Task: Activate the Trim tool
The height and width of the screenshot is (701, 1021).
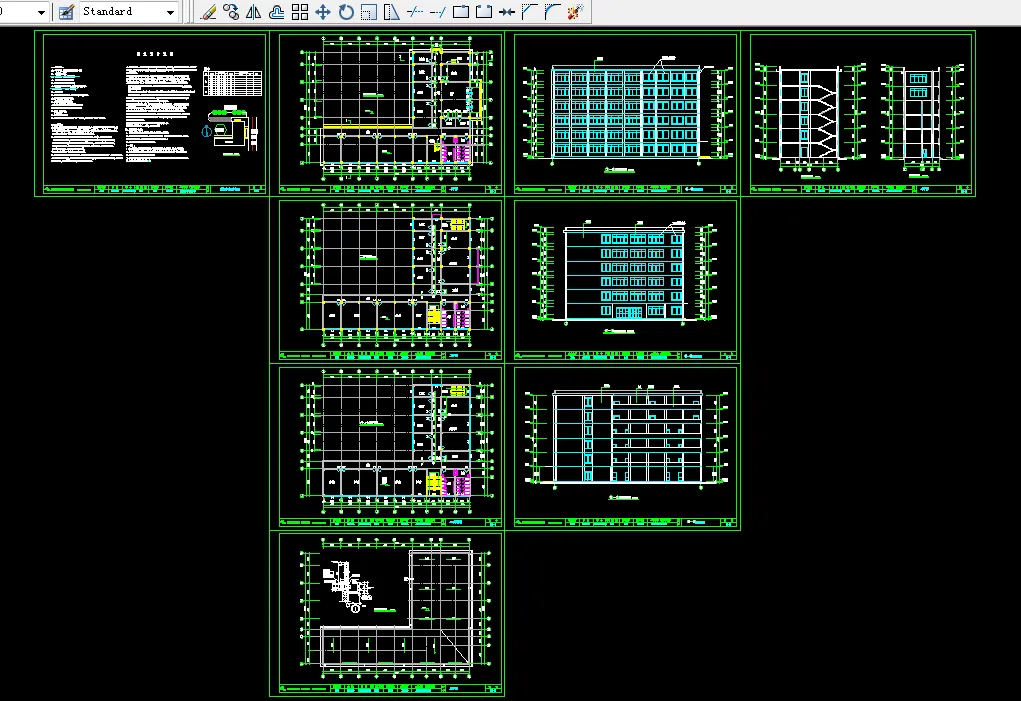Action: (415, 12)
